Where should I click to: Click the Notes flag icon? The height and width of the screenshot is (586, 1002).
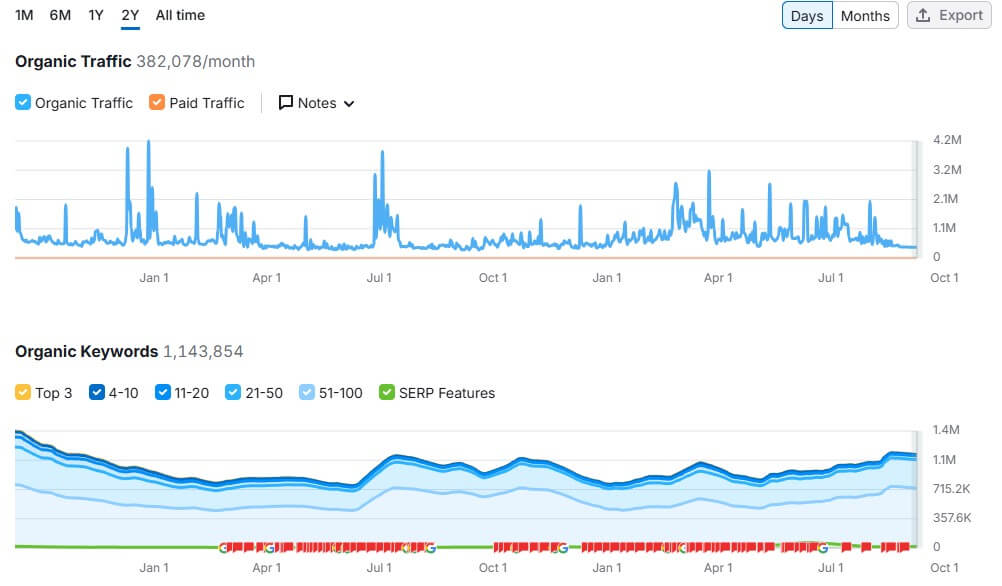[x=286, y=103]
